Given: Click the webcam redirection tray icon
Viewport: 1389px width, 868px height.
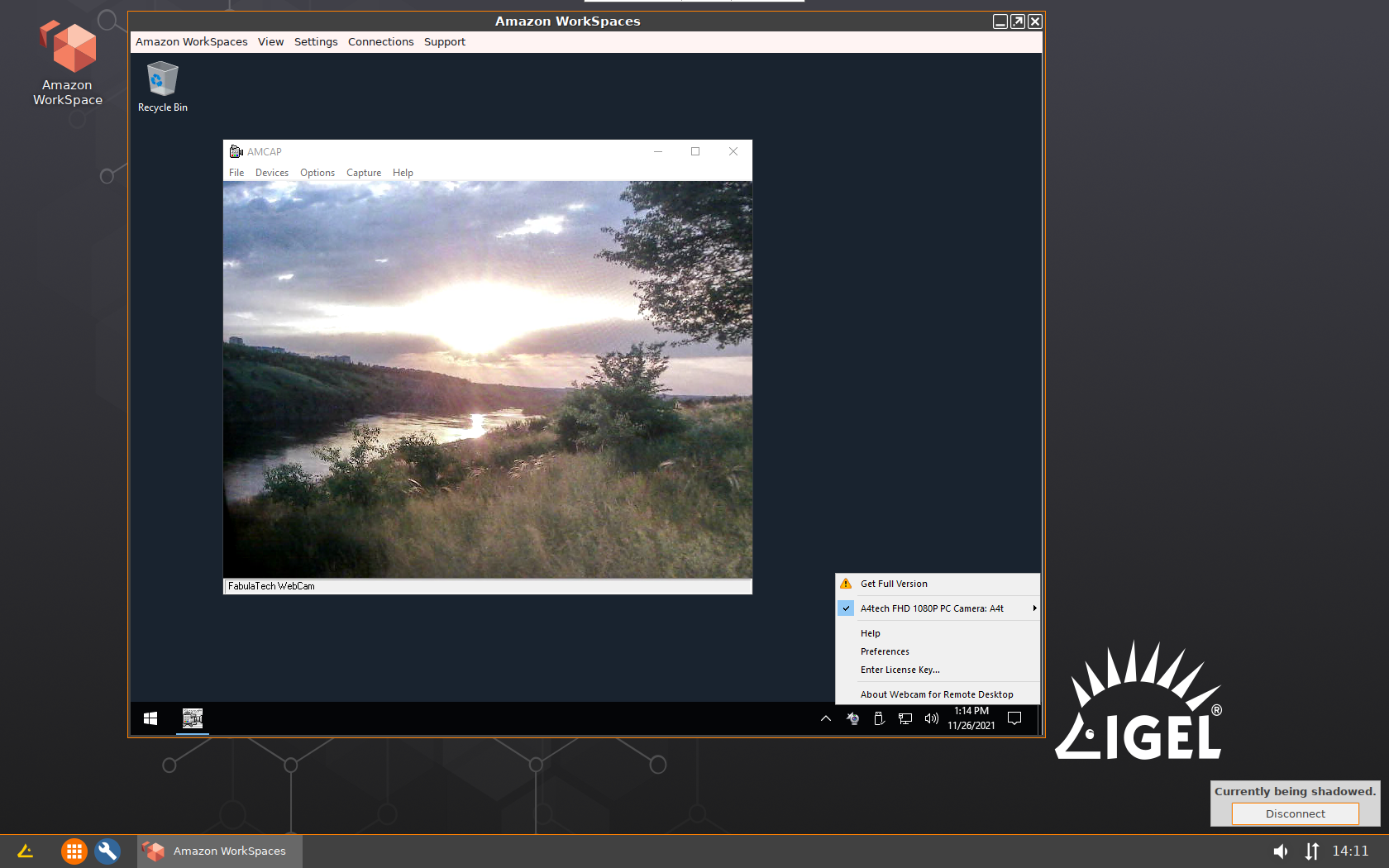Looking at the screenshot, I should [852, 718].
